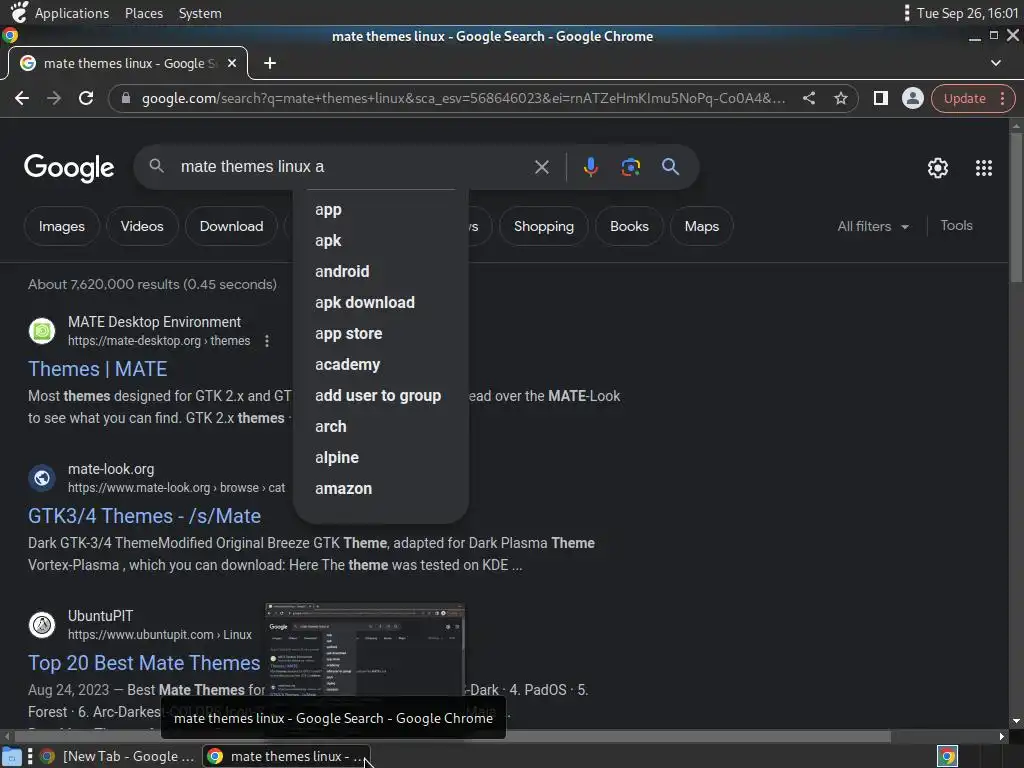Open the Places menu in top panel
The height and width of the screenshot is (768, 1024).
[144, 13]
